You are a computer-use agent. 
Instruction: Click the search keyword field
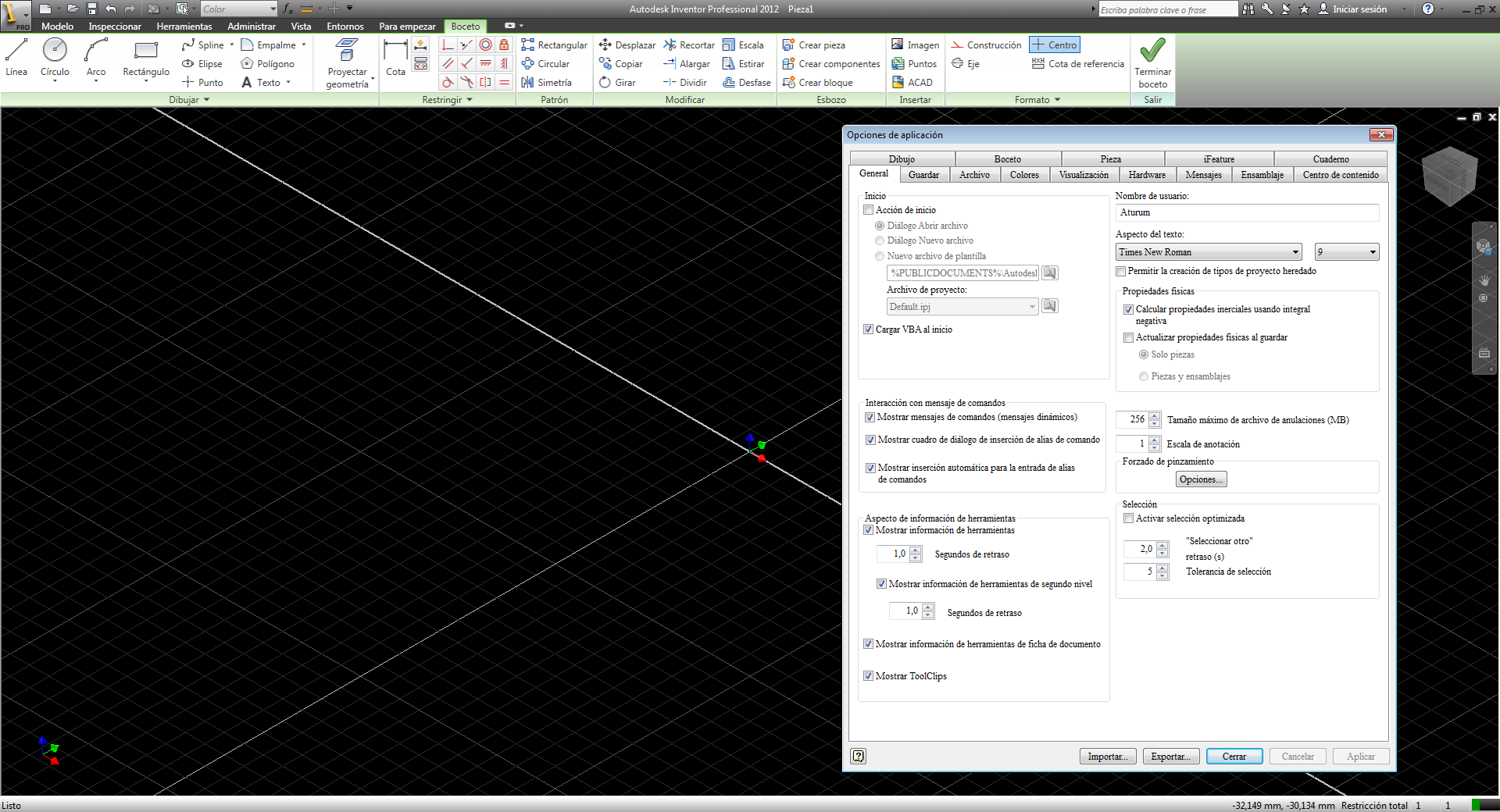pos(1168,9)
